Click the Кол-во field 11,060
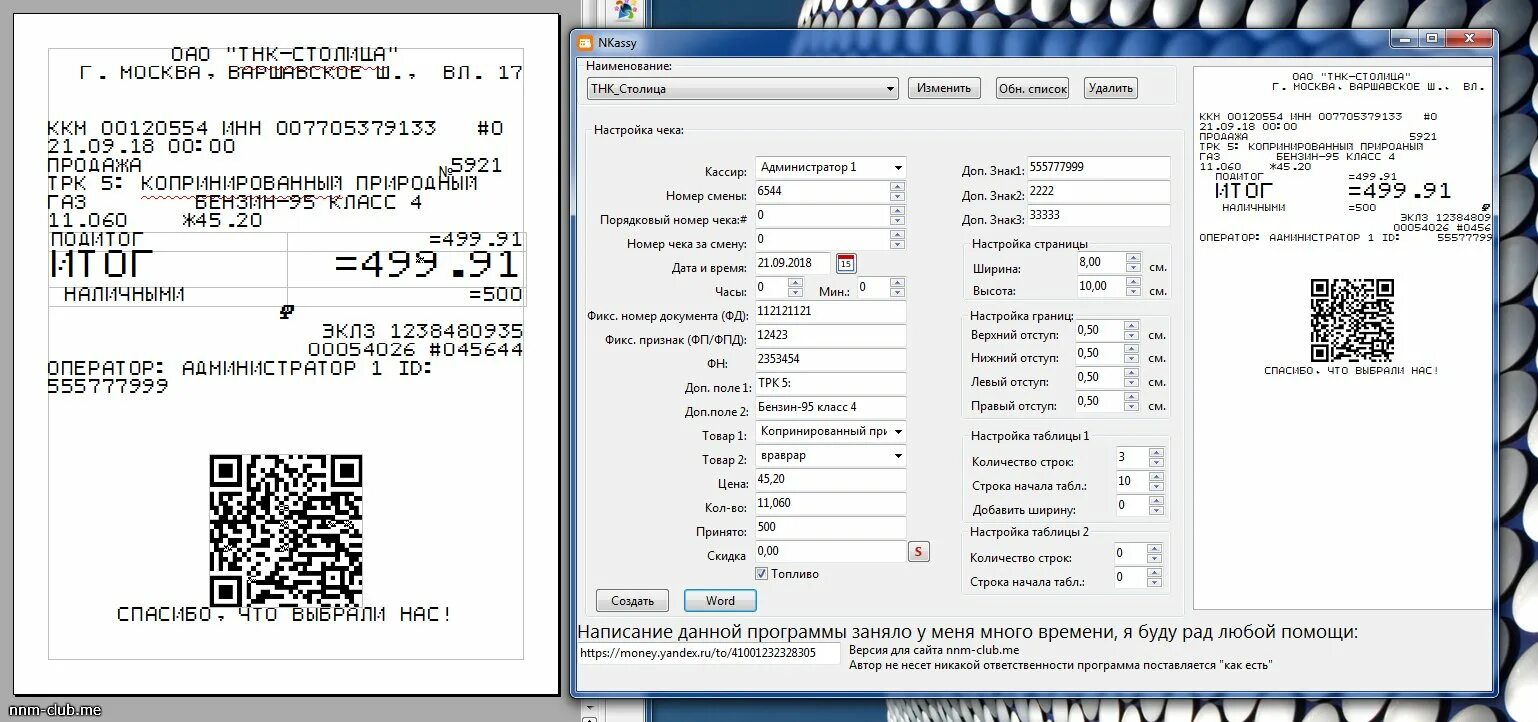Screen dimensions: 1538x722 [830, 504]
